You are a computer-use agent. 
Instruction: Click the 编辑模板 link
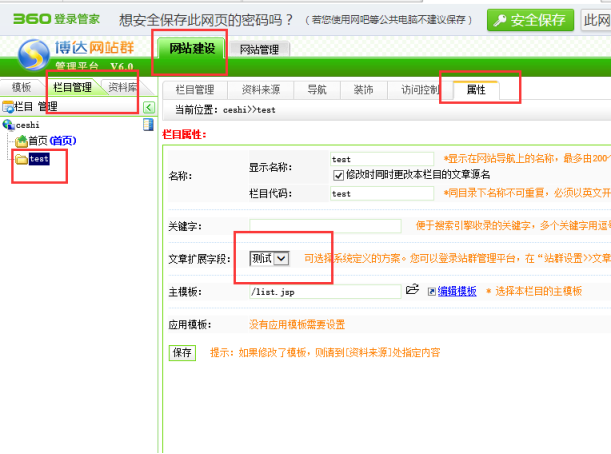point(456,291)
